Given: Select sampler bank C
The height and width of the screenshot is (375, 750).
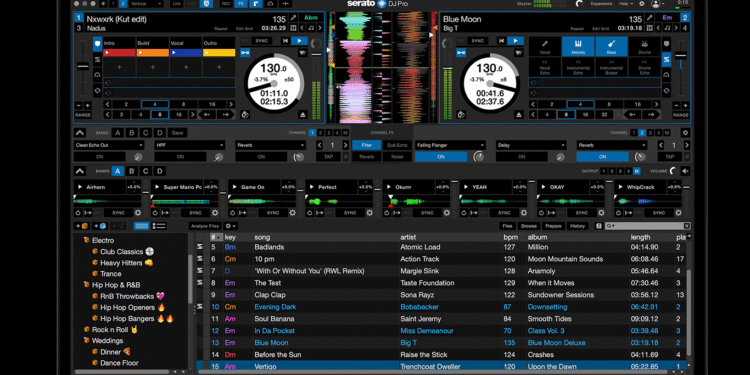Looking at the screenshot, I should click(145, 171).
